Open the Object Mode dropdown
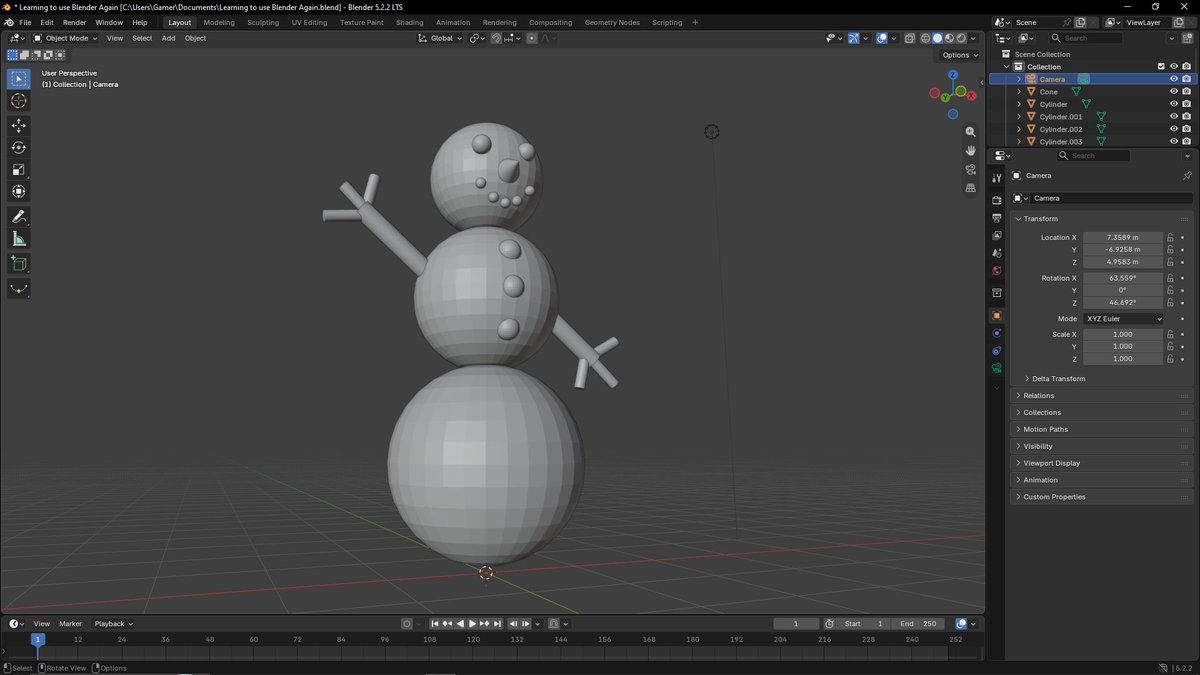 point(65,38)
